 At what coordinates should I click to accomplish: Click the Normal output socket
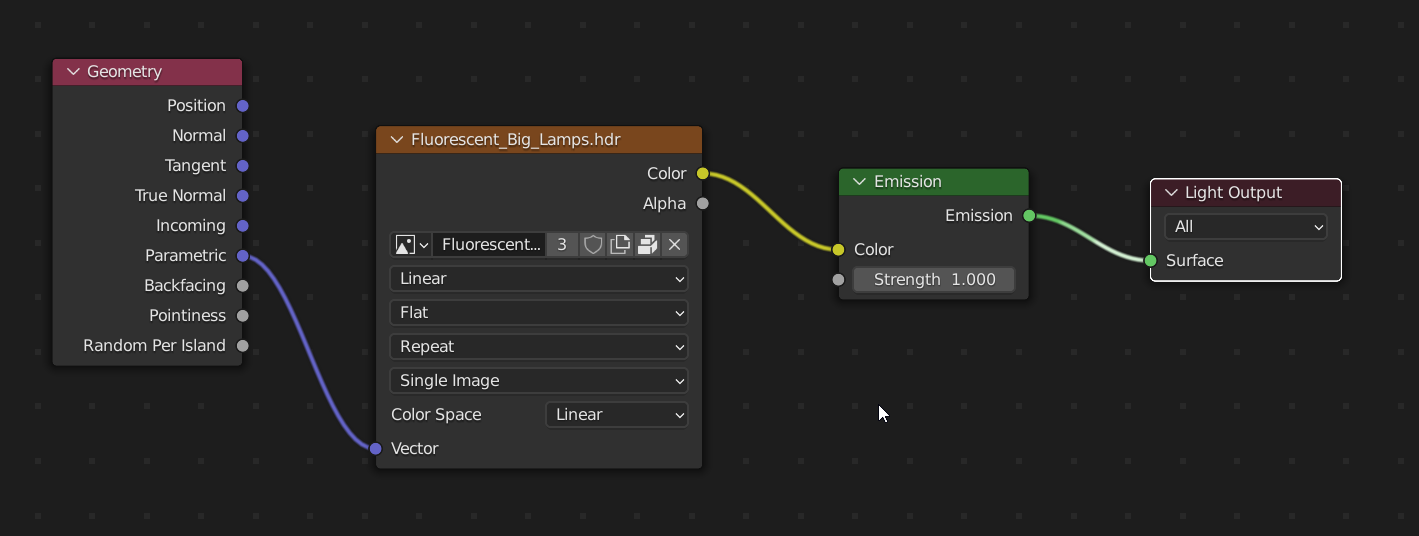tap(243, 136)
